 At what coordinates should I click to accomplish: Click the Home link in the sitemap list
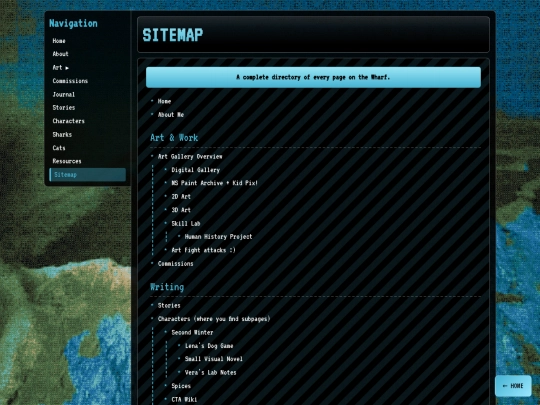coord(164,101)
